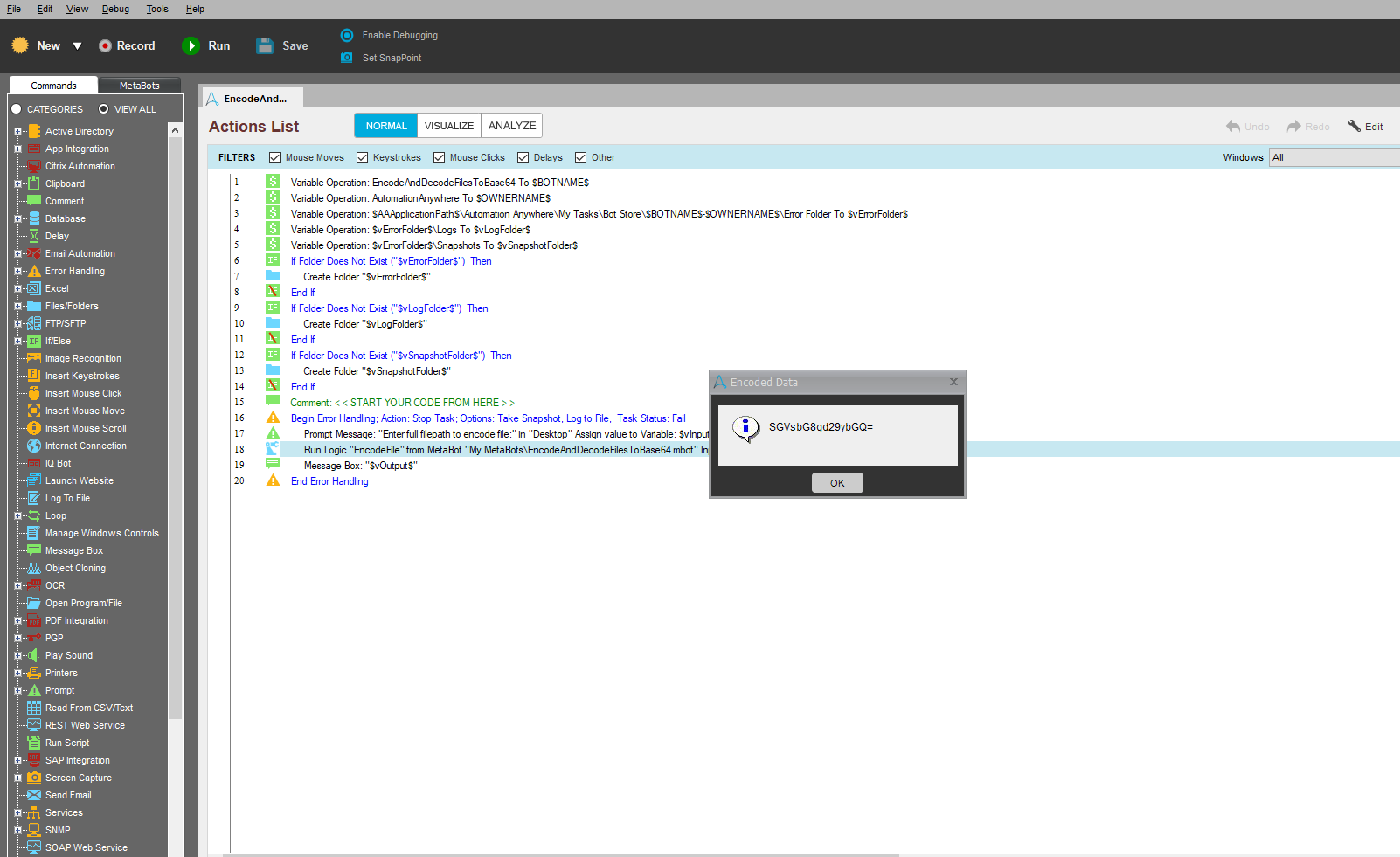
Task: Select the Launch Website command icon
Action: pyautogui.click(x=34, y=480)
